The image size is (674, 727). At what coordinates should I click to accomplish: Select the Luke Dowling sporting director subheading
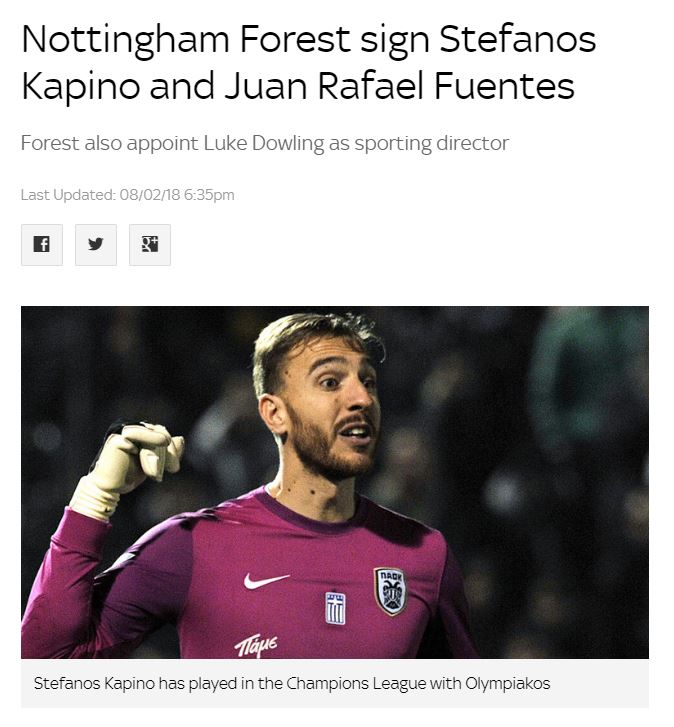coord(265,143)
